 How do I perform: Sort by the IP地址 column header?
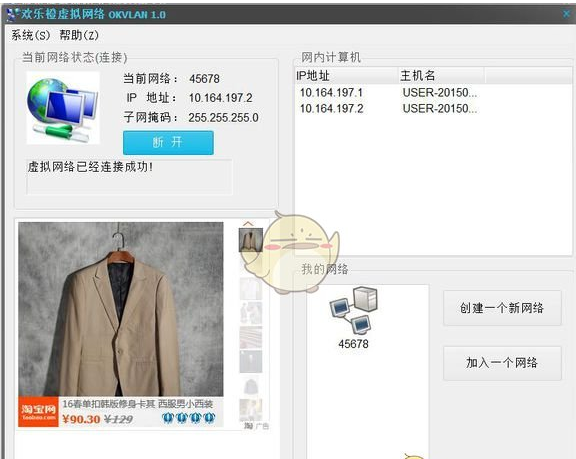[346, 76]
